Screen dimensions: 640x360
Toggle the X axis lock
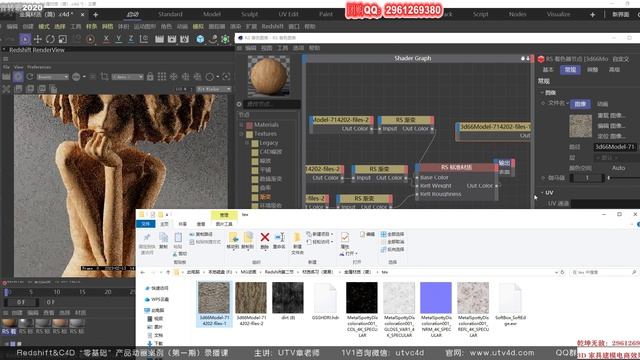106,39
